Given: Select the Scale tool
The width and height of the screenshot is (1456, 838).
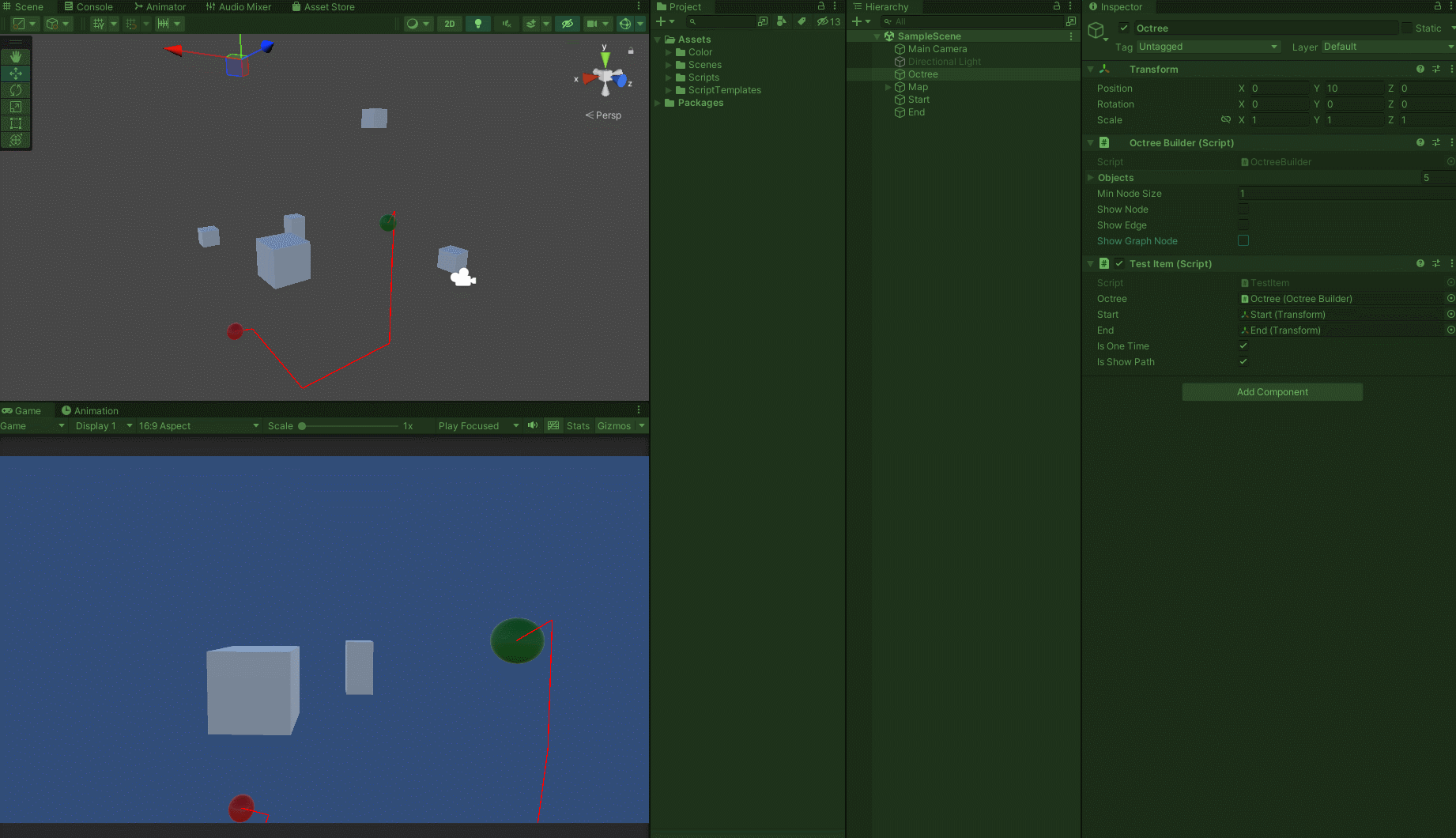Looking at the screenshot, I should click(16, 107).
